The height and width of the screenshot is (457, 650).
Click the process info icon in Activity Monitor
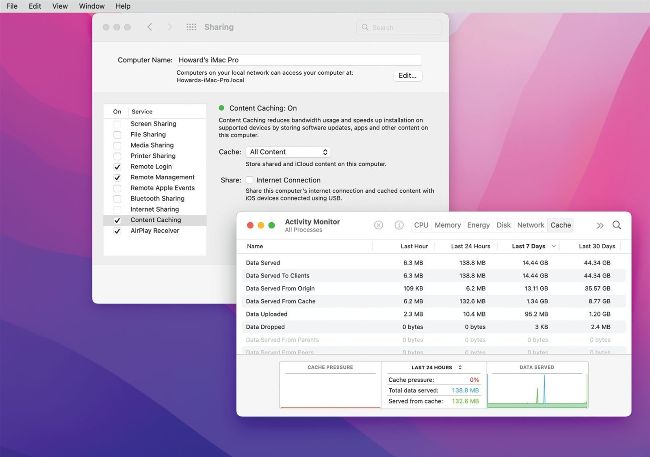(x=399, y=225)
